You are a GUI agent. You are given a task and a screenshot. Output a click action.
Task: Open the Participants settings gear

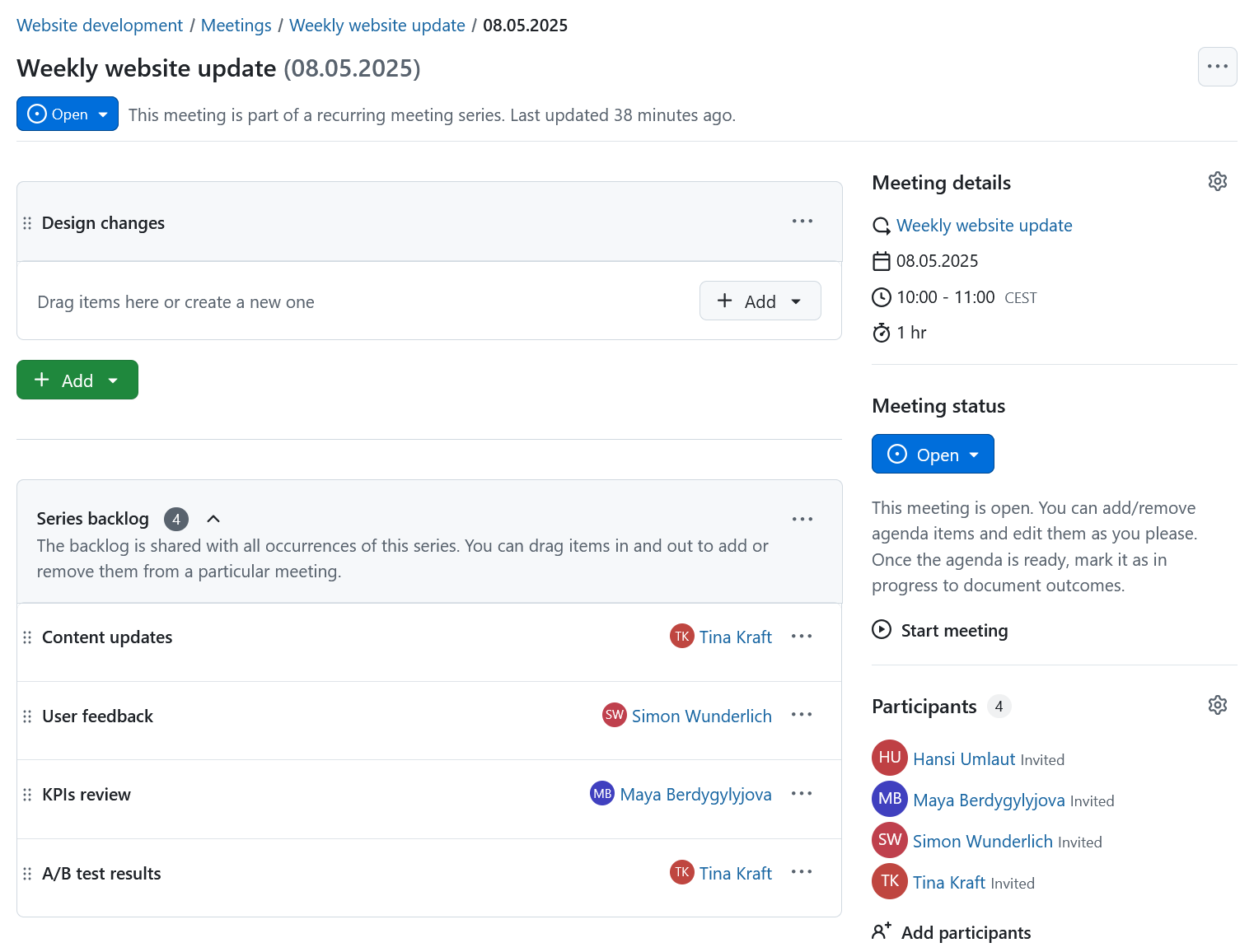[x=1218, y=705]
